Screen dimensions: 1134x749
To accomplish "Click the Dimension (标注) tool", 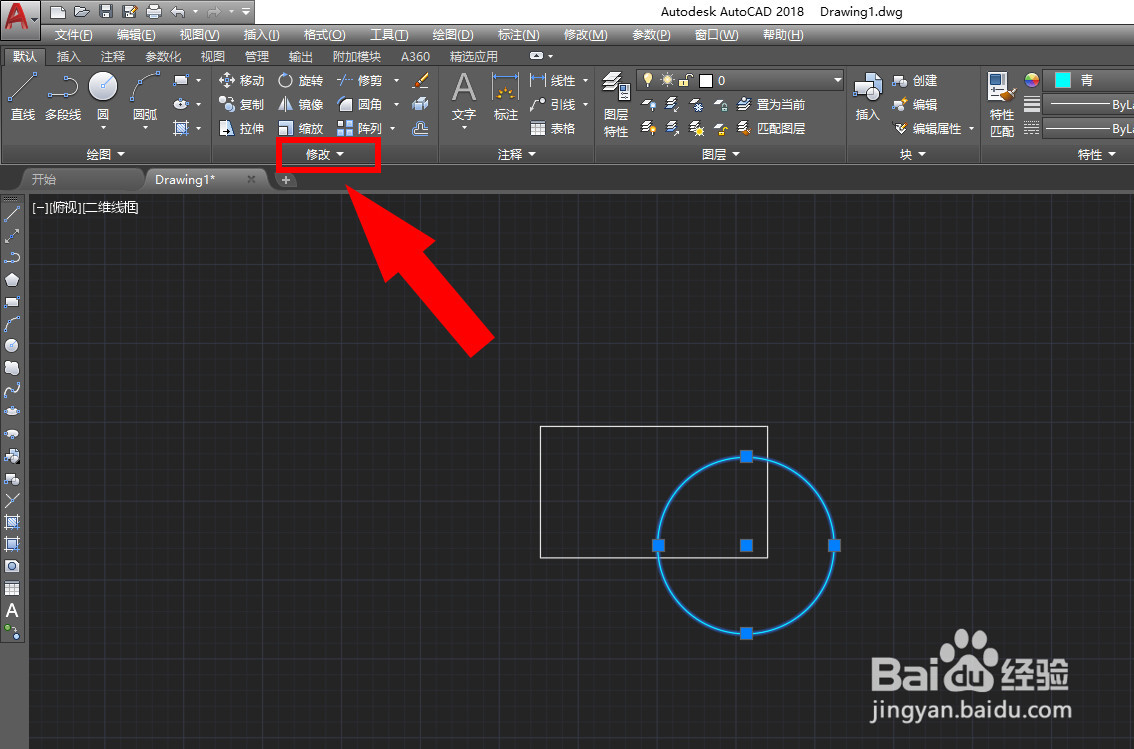I will pyautogui.click(x=506, y=96).
